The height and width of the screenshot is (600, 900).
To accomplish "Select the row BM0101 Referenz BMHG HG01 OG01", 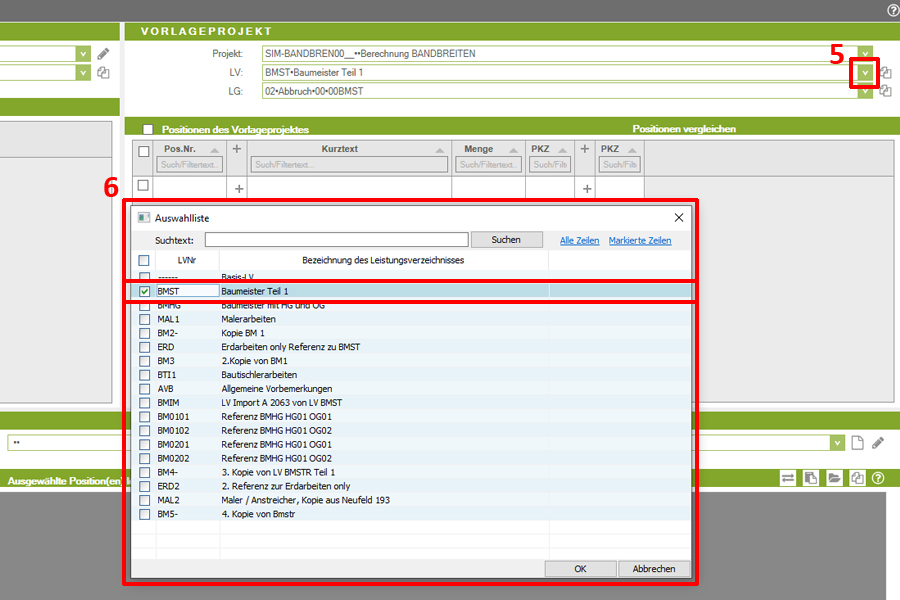I will [x=411, y=417].
